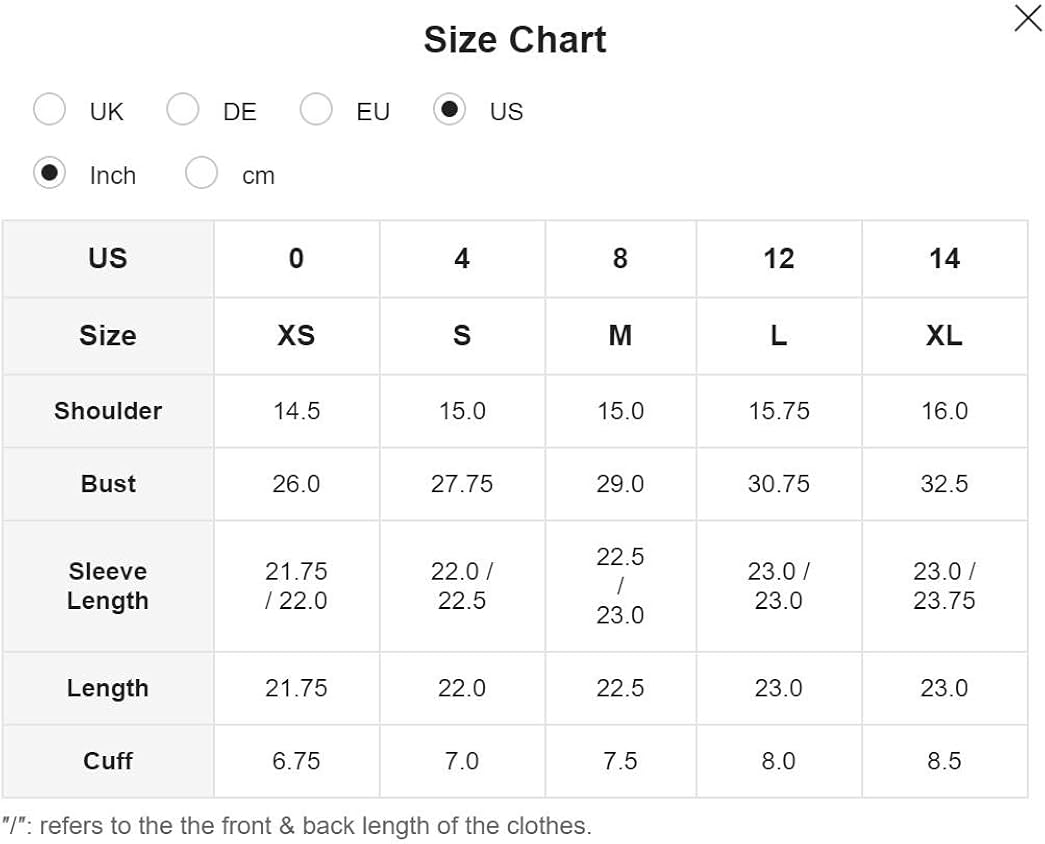Click the XS size column header
The width and height of the screenshot is (1045, 844).
tap(296, 335)
